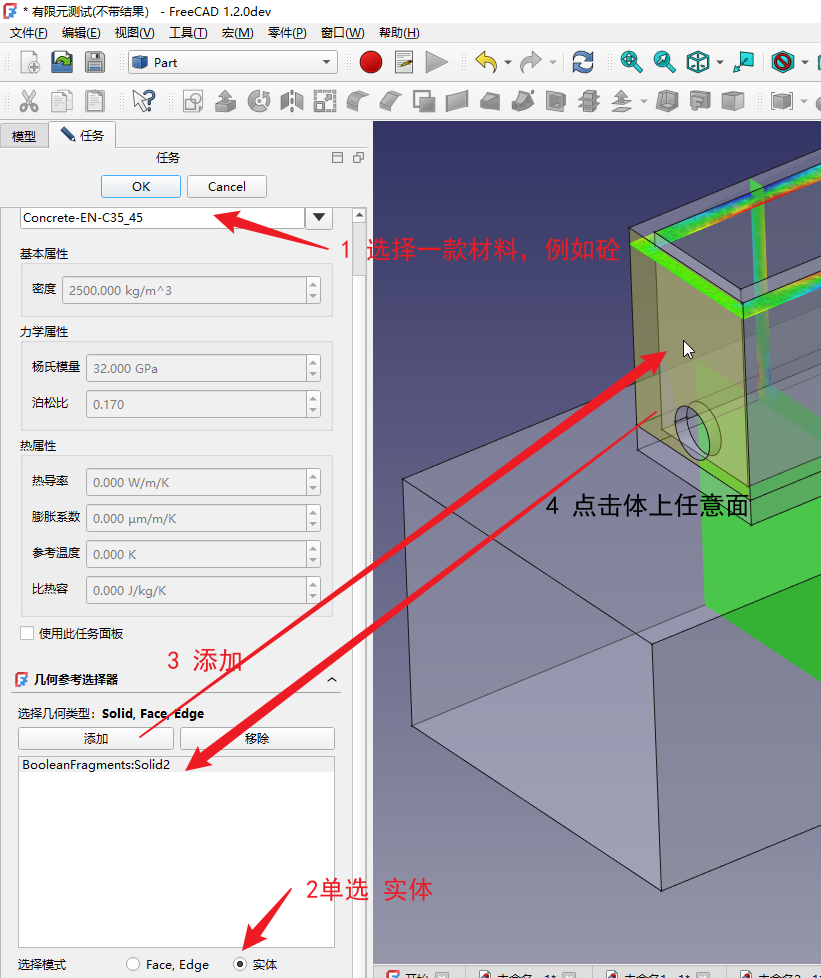Collapse the 几何参考选择器 section

pyautogui.click(x=332, y=679)
